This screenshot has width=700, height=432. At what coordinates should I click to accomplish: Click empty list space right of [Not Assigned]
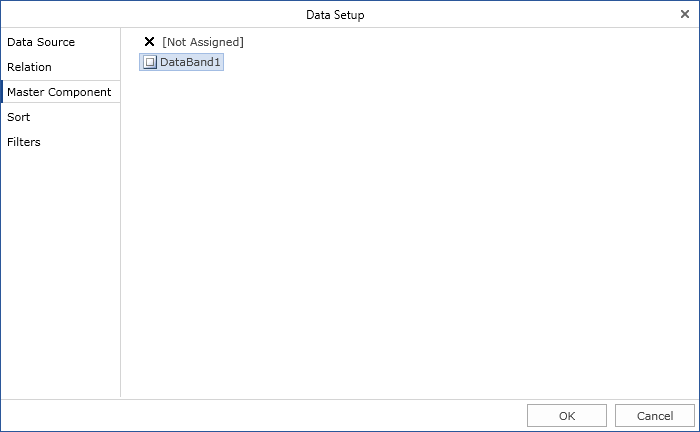[x=450, y=42]
